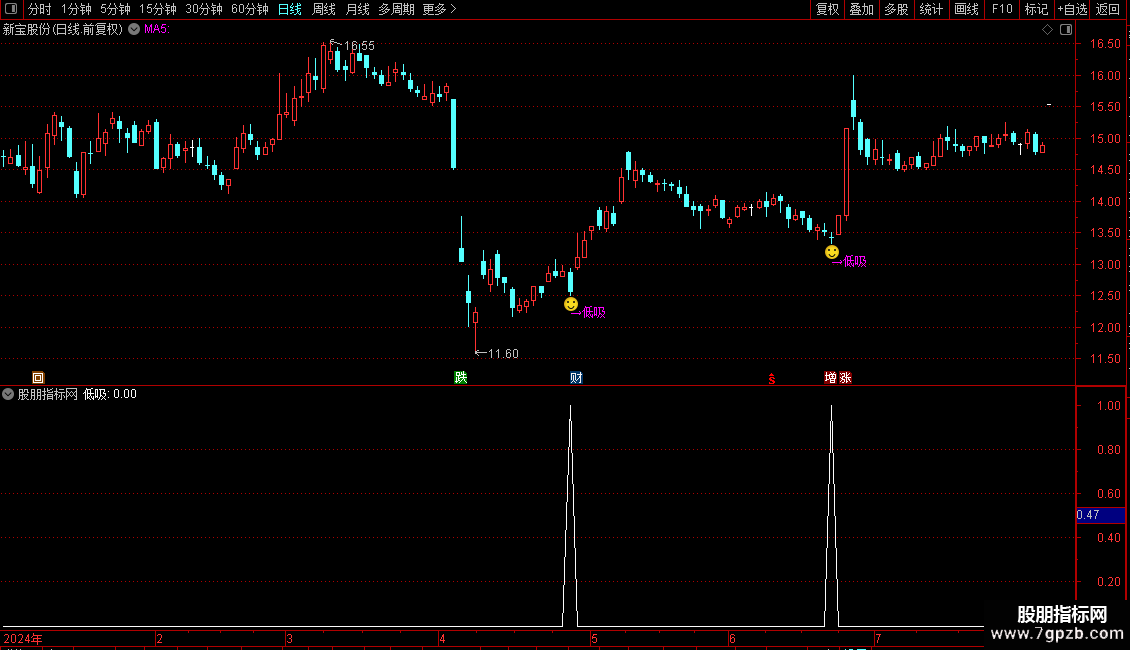Click the 股朋指标网 indicator name
This screenshot has width=1130, height=650.
tap(48, 394)
